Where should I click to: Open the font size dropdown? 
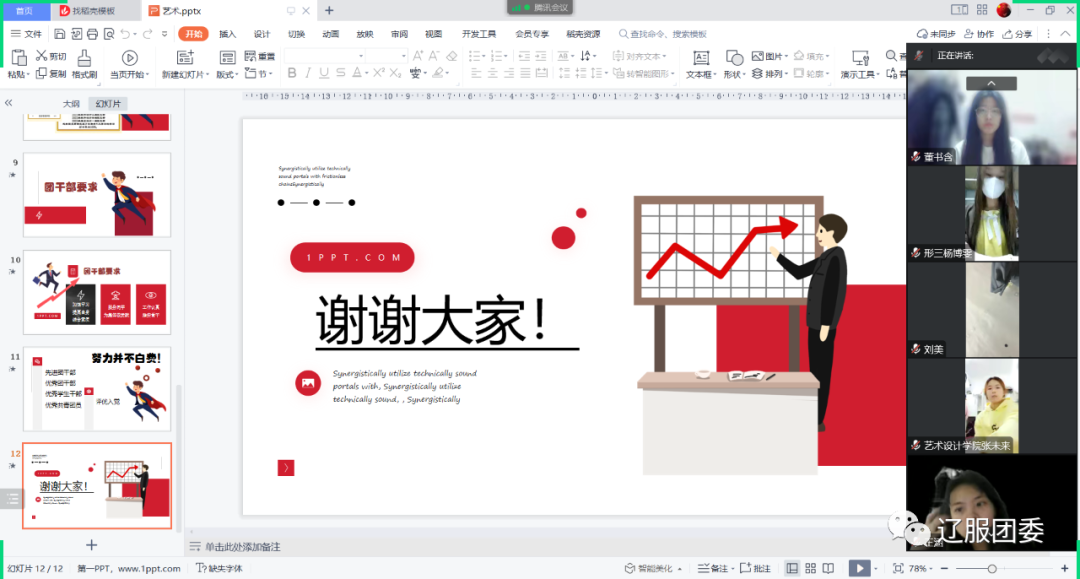pyautogui.click(x=404, y=56)
